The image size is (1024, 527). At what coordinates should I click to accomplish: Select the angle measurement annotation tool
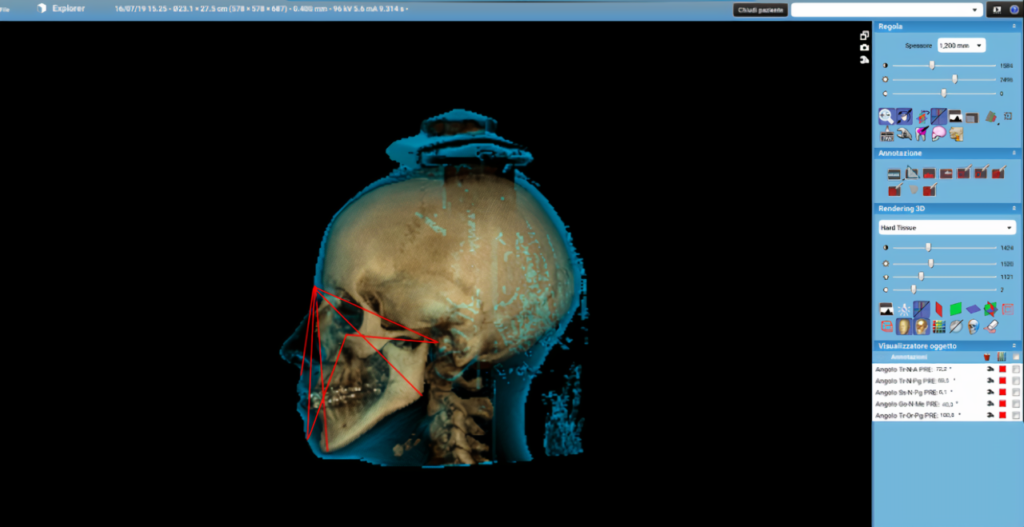[x=912, y=173]
